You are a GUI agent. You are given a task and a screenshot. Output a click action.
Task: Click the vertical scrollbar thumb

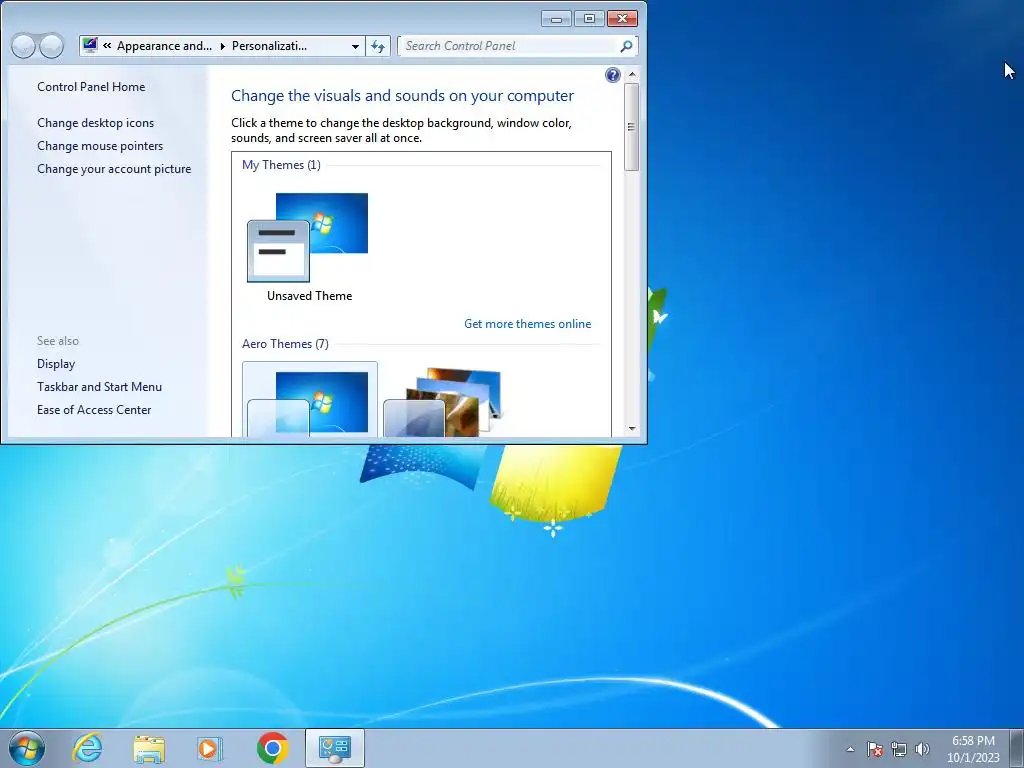[x=631, y=127]
